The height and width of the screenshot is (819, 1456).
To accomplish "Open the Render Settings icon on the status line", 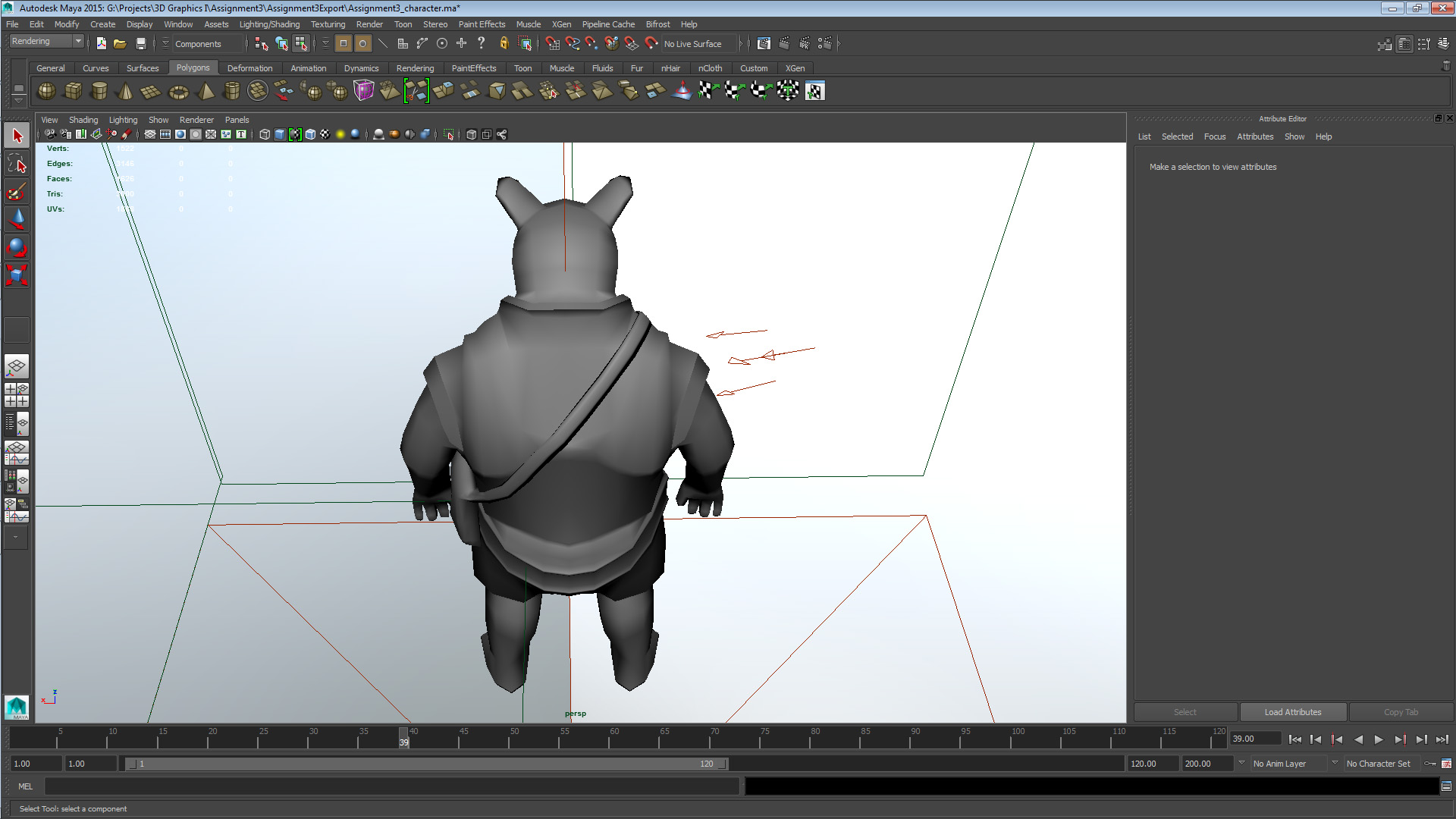I will point(826,43).
